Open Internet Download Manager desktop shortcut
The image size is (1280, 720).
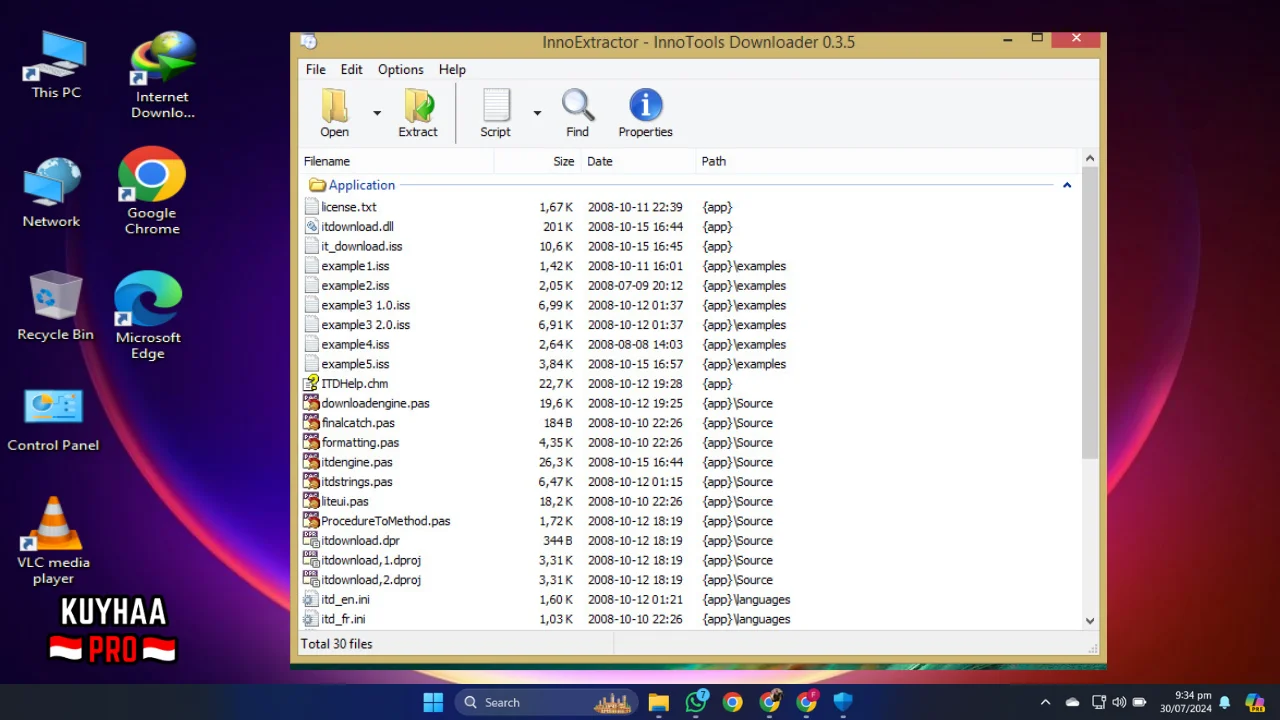(x=162, y=75)
